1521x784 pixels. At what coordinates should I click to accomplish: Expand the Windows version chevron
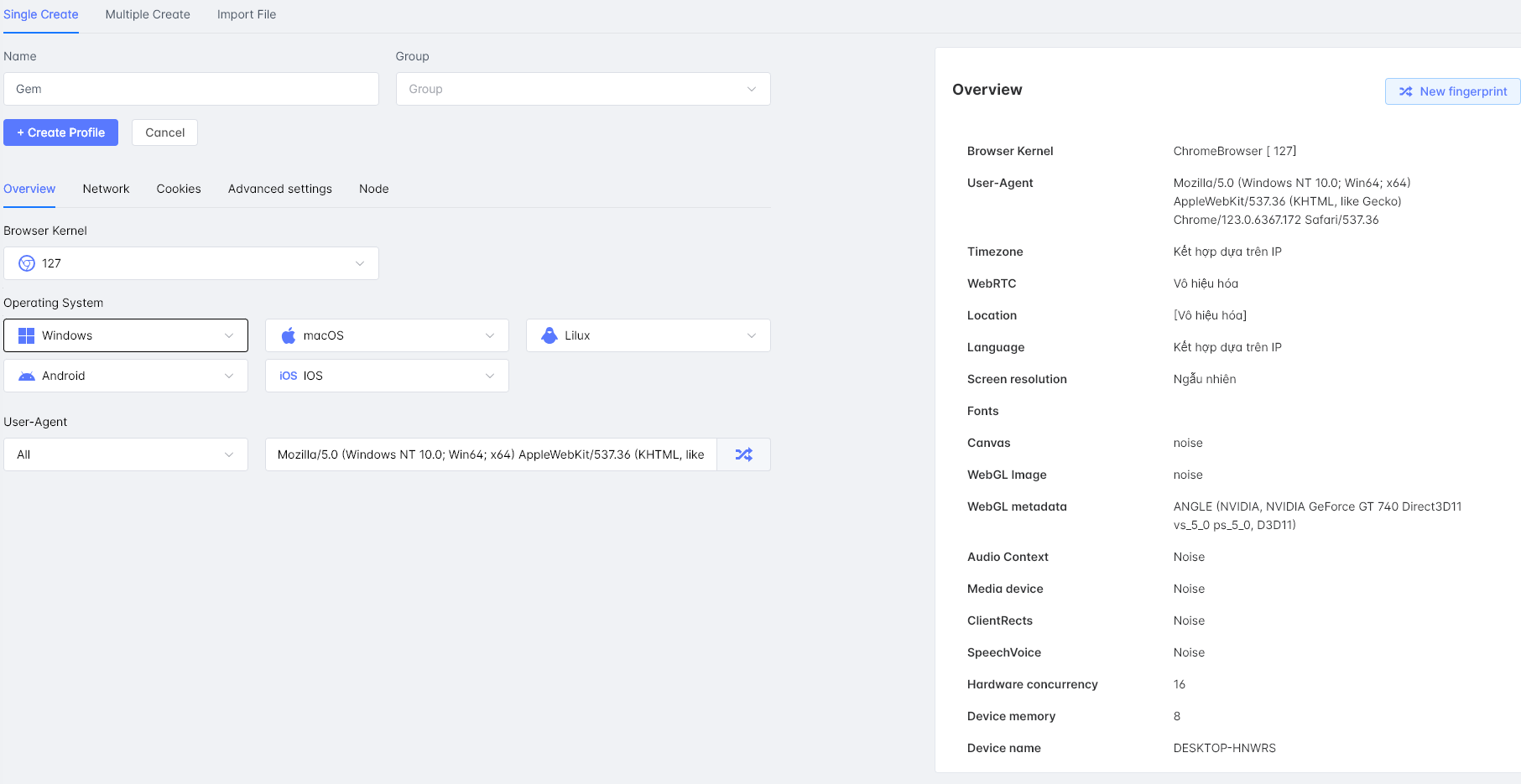pyautogui.click(x=229, y=335)
